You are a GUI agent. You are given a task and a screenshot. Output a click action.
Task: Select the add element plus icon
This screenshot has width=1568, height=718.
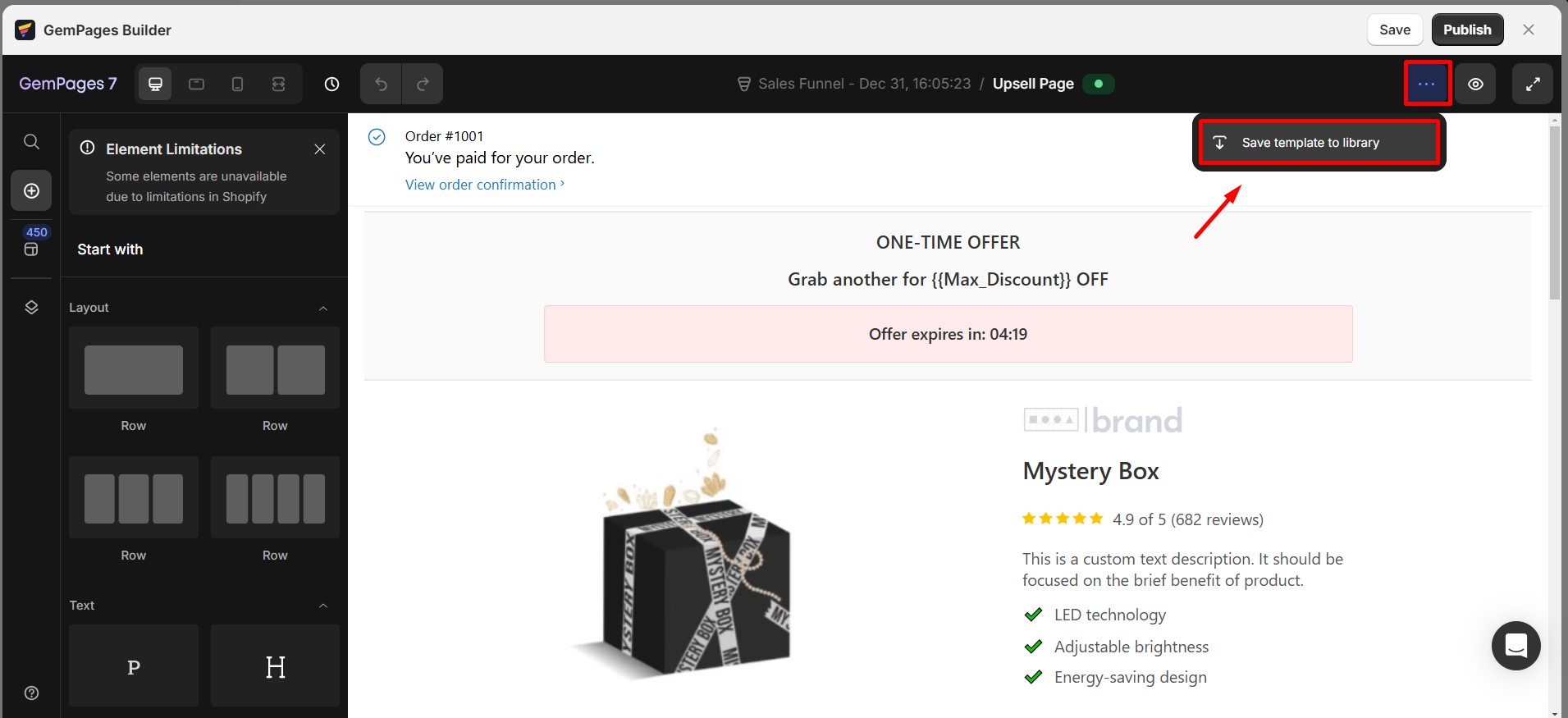(31, 190)
